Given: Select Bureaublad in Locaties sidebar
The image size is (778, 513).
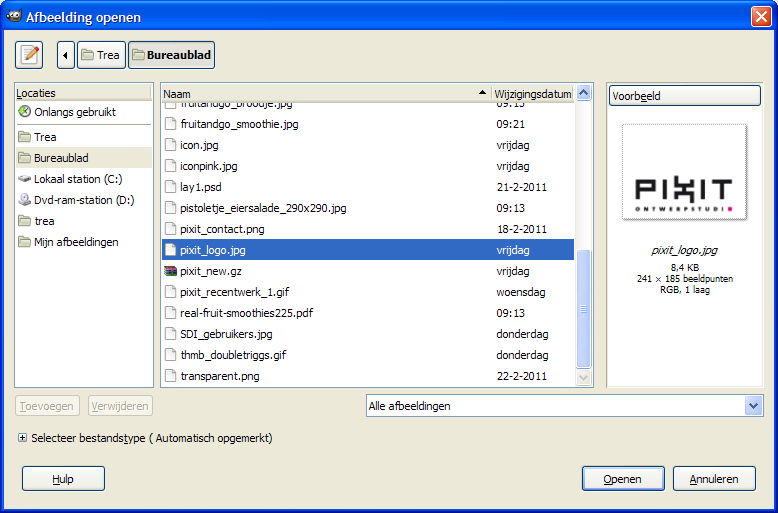Looking at the screenshot, I should pos(84,158).
